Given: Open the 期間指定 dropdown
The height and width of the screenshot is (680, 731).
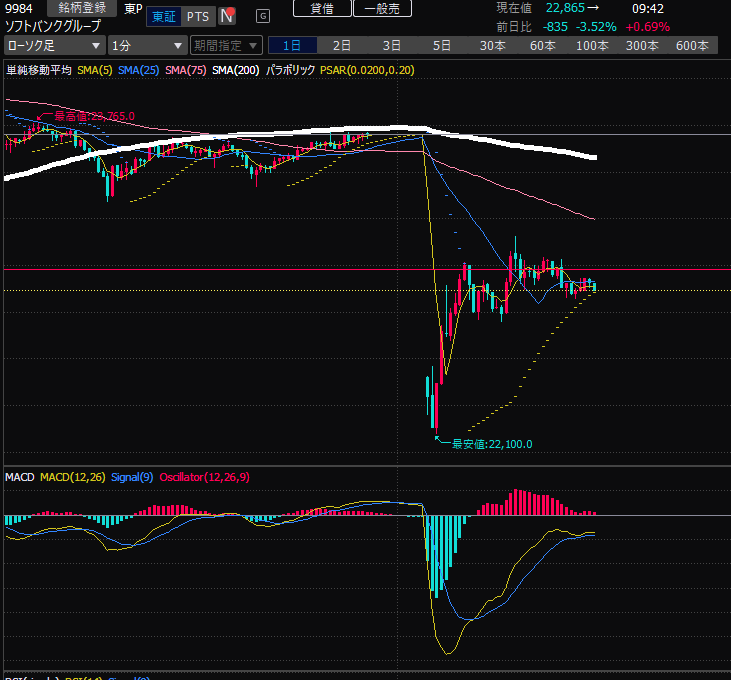Looking at the screenshot, I should click(x=226, y=45).
